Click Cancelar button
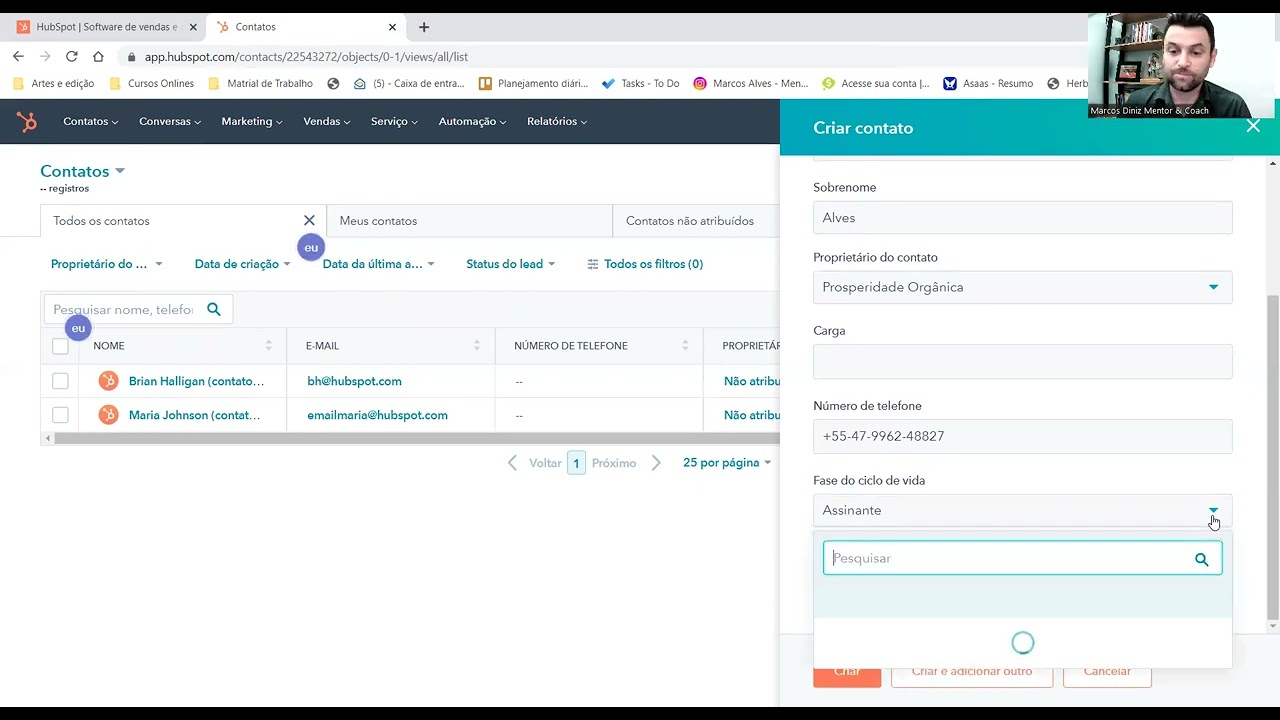 [x=1107, y=671]
